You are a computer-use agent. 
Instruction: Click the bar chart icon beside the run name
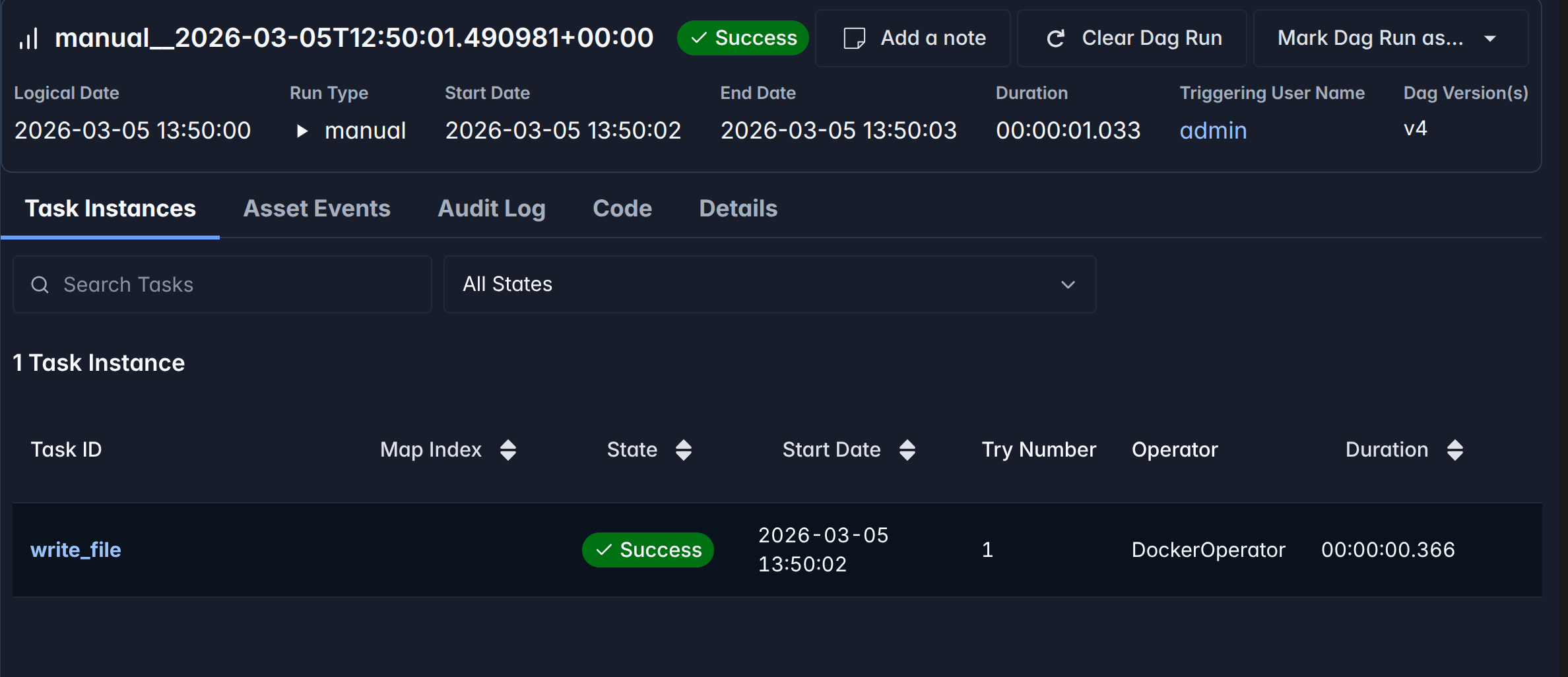pyautogui.click(x=28, y=38)
